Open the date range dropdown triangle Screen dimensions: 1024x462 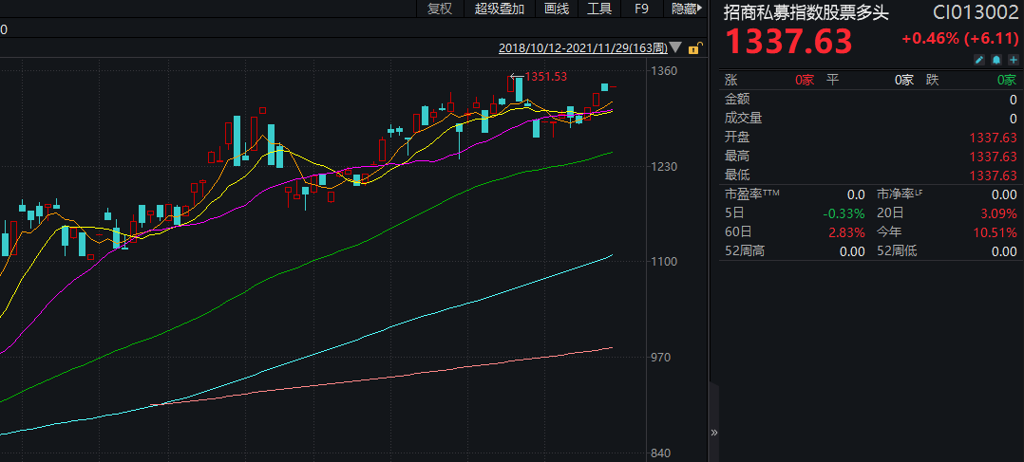[678, 48]
